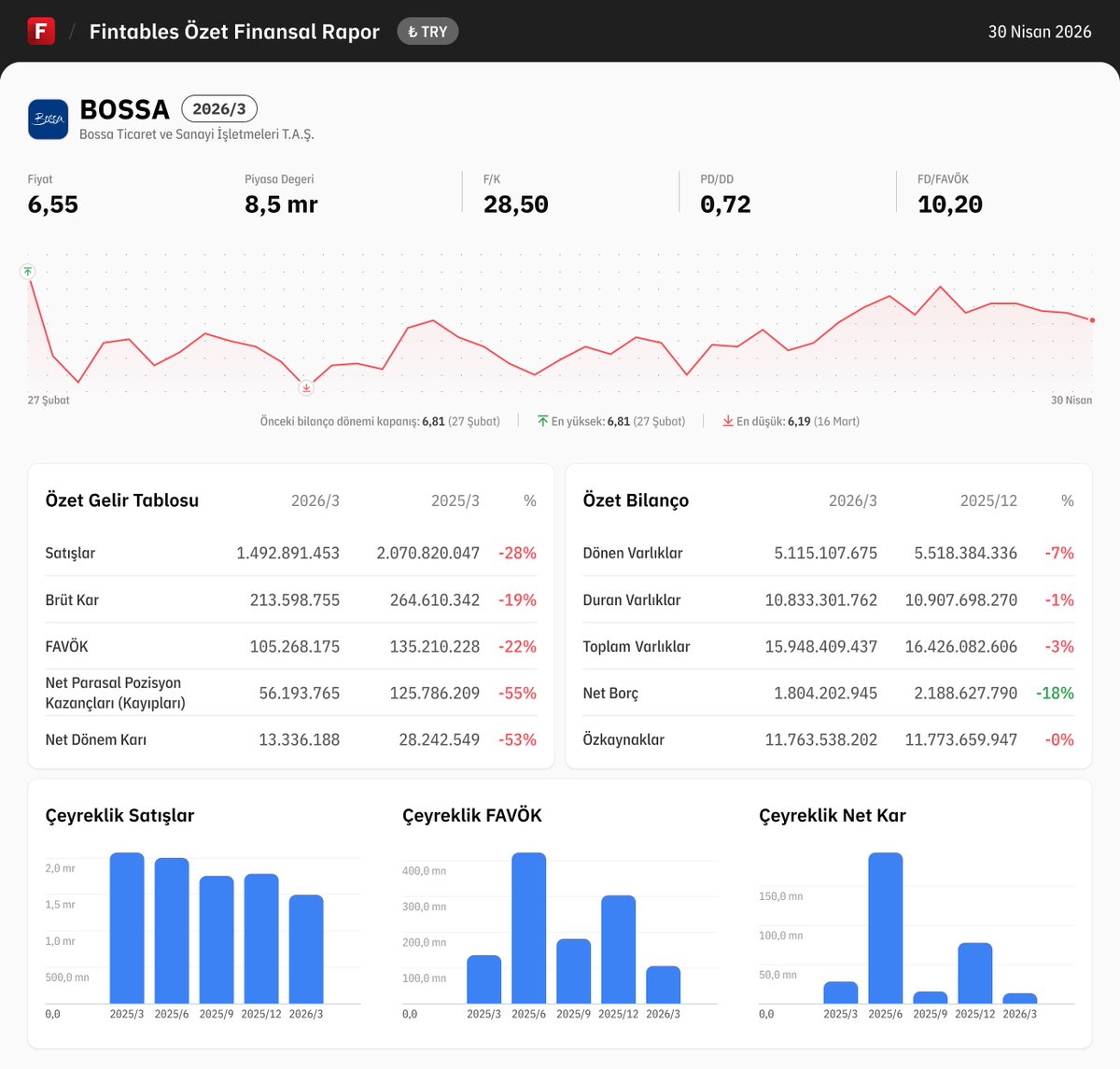The image size is (1120, 1069).
Task: Click the -53% Net Dönem Karı change
Action: coord(518,739)
